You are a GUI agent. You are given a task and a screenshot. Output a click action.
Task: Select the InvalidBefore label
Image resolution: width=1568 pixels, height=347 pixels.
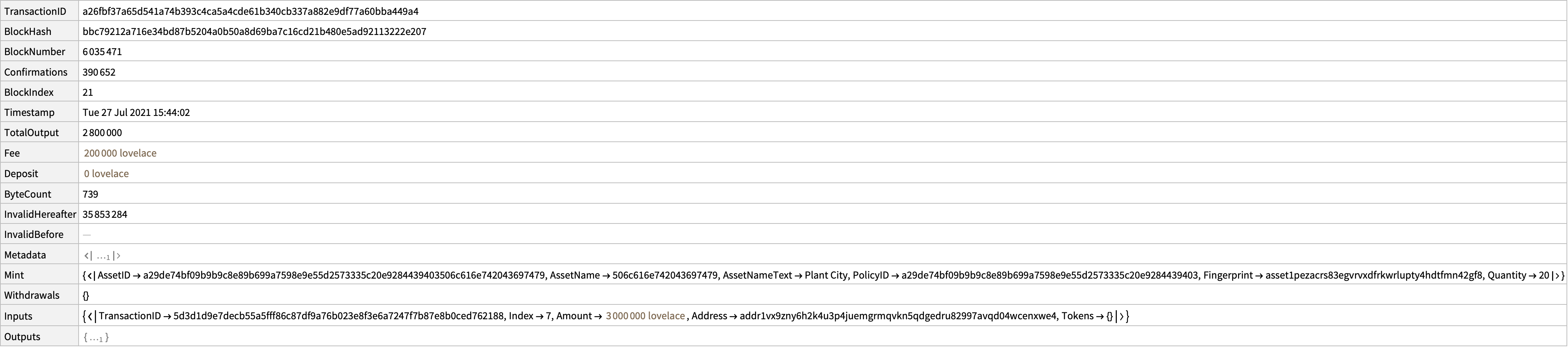click(34, 235)
